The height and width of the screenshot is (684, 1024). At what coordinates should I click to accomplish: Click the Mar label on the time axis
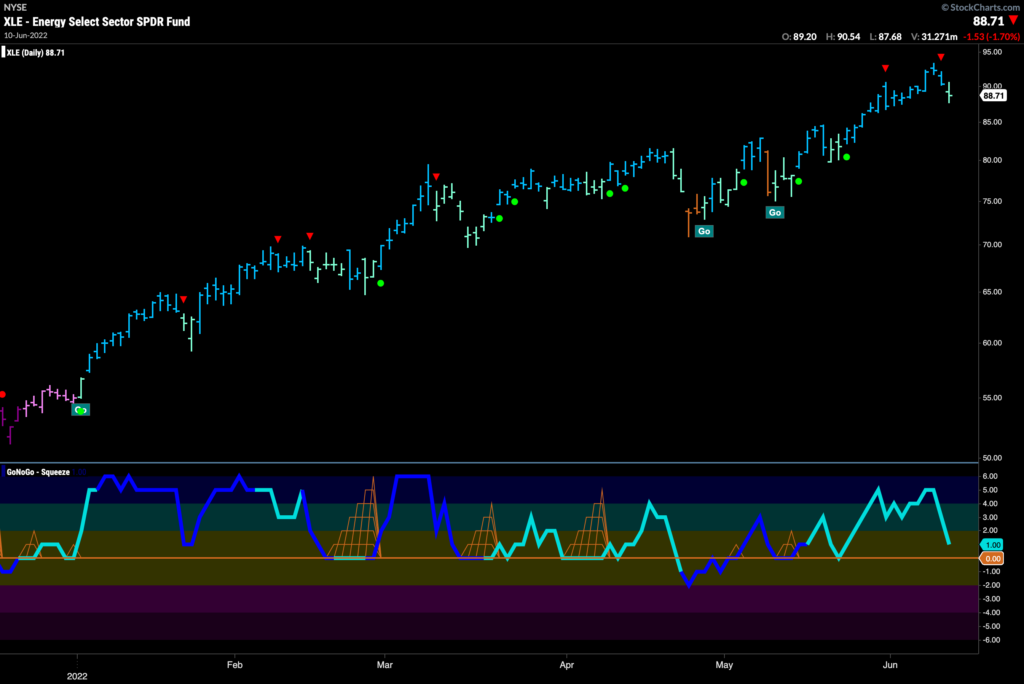point(385,665)
